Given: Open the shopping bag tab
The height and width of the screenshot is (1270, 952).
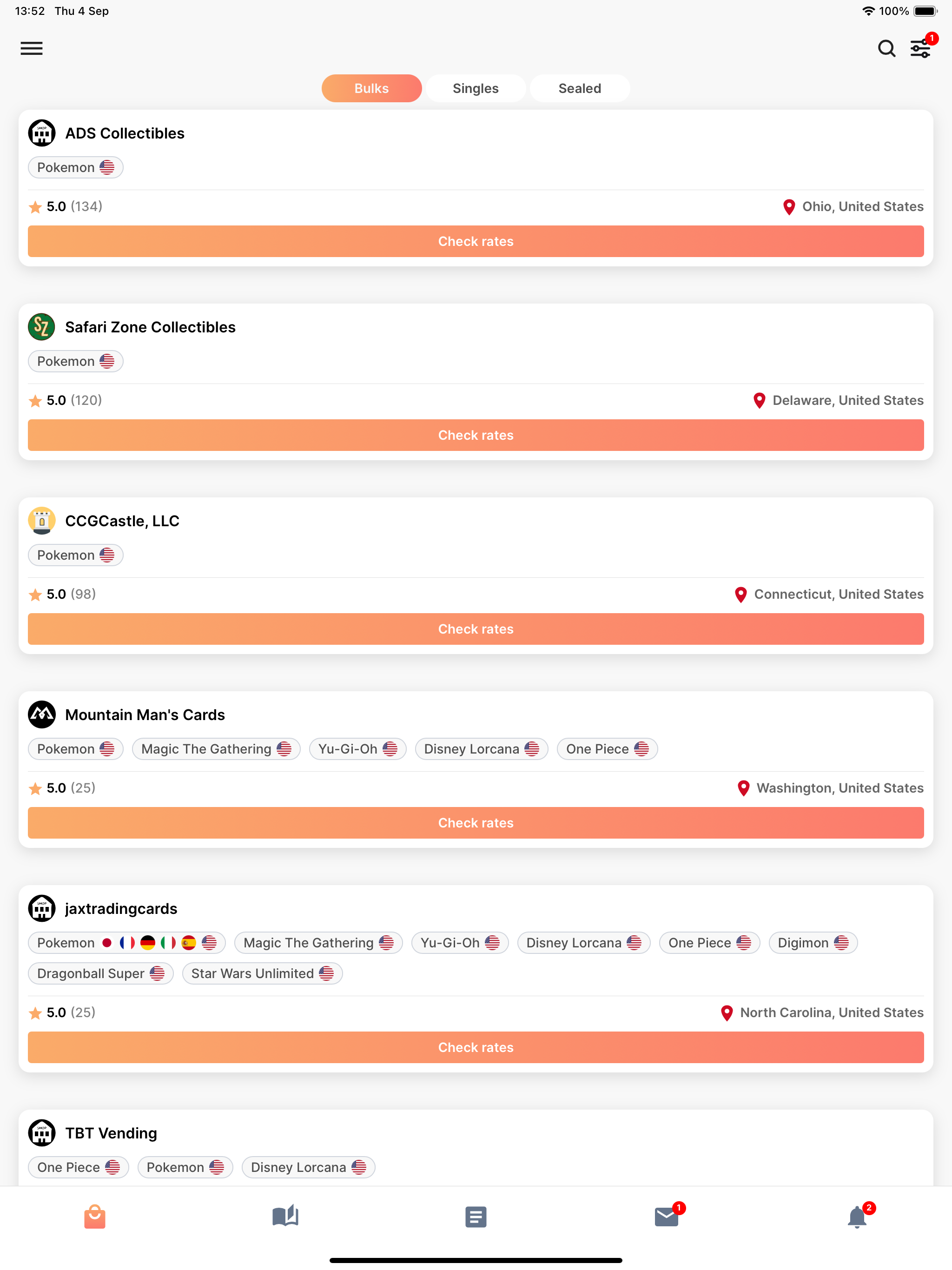Looking at the screenshot, I should click(95, 1216).
